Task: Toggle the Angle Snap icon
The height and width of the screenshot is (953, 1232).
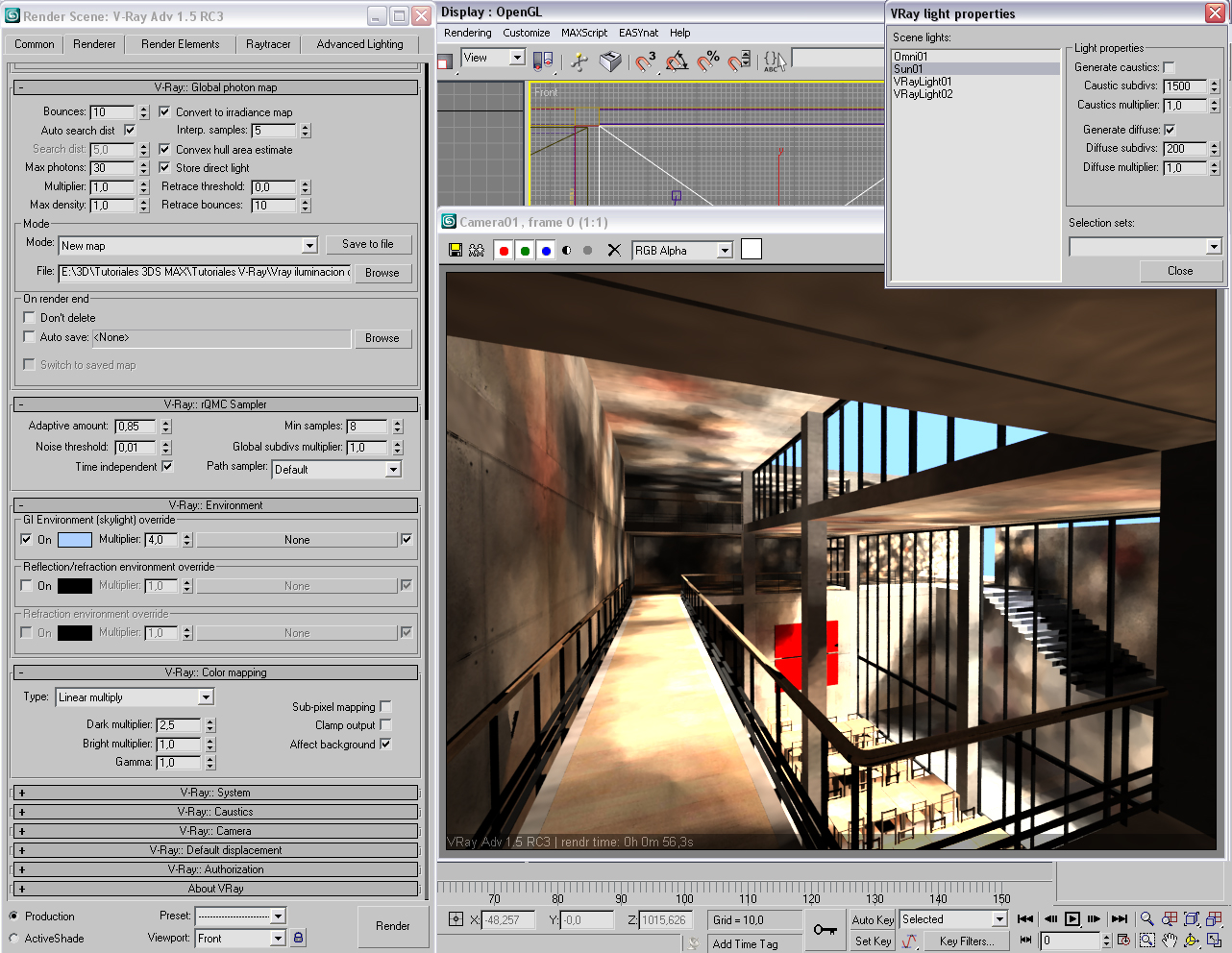Action: [x=678, y=61]
